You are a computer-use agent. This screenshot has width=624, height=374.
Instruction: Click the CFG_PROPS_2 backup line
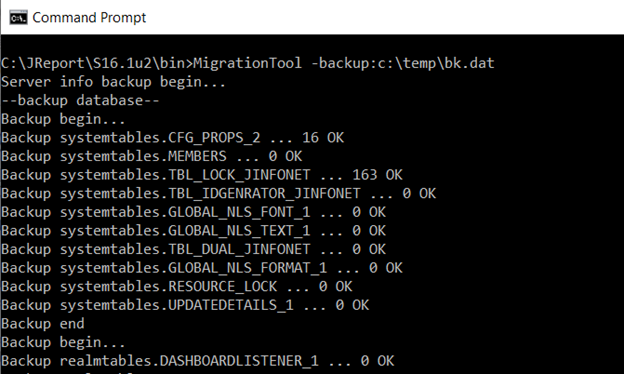tap(172, 138)
